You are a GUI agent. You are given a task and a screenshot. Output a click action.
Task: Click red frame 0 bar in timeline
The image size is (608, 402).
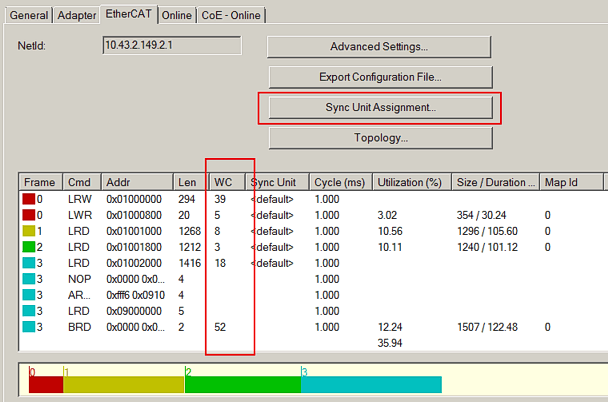[46, 384]
